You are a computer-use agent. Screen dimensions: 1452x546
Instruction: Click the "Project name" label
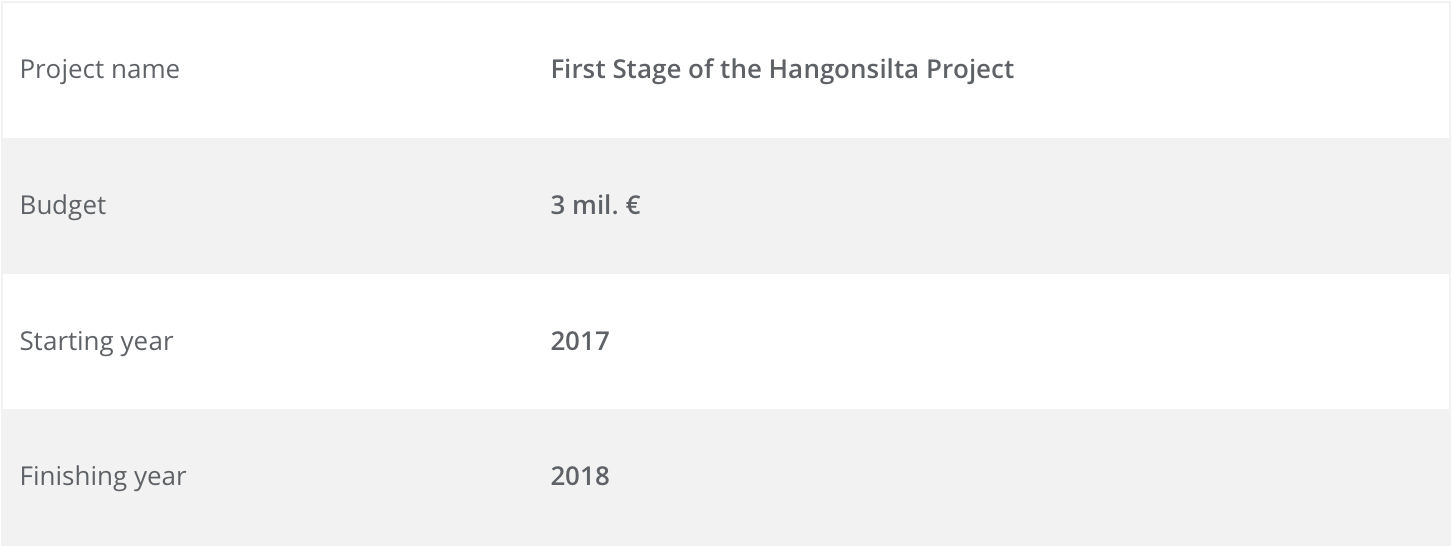[x=99, y=69]
